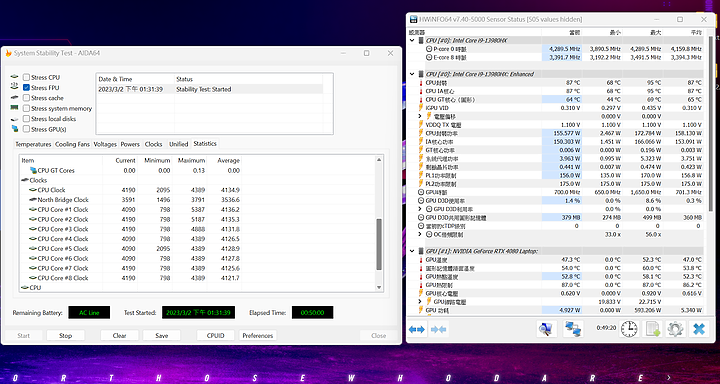Click lightning bolt icon on VDDQ TX row
720x384 pixels.
(x=421, y=124)
